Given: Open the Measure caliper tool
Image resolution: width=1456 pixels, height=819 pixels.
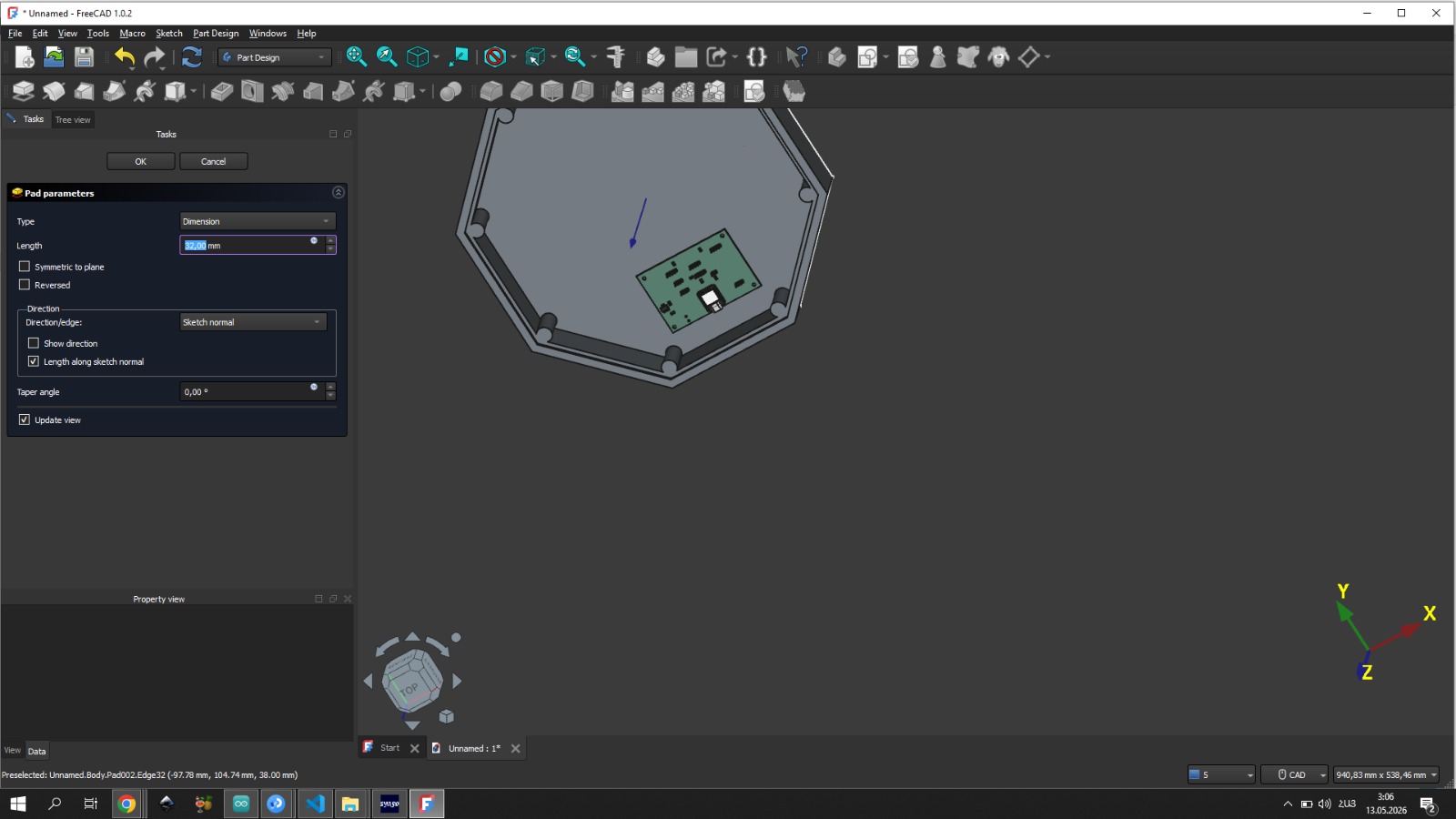Looking at the screenshot, I should [x=616, y=57].
